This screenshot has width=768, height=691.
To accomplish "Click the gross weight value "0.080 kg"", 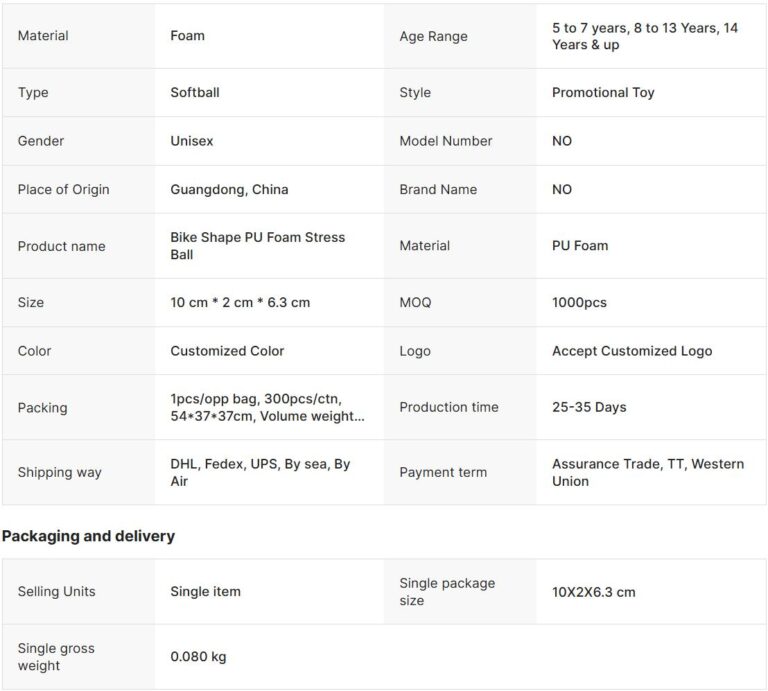I will 198,657.
